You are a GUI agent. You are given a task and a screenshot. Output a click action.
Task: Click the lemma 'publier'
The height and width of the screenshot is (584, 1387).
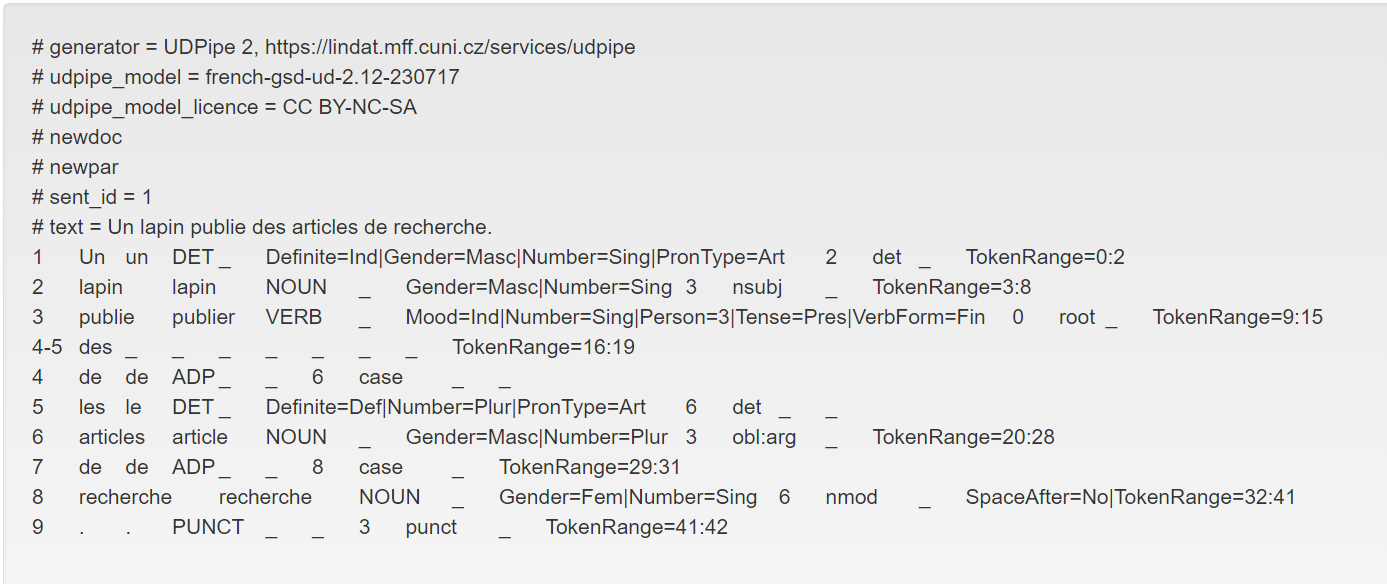(203, 317)
